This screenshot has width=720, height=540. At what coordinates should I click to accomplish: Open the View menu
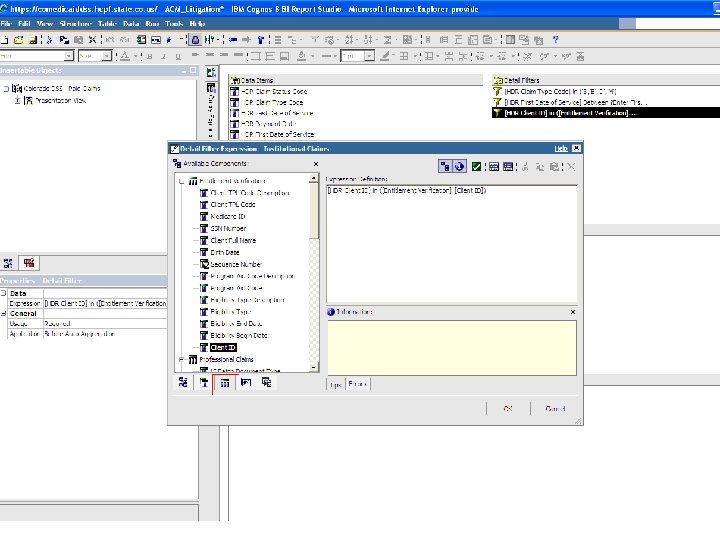pos(45,23)
